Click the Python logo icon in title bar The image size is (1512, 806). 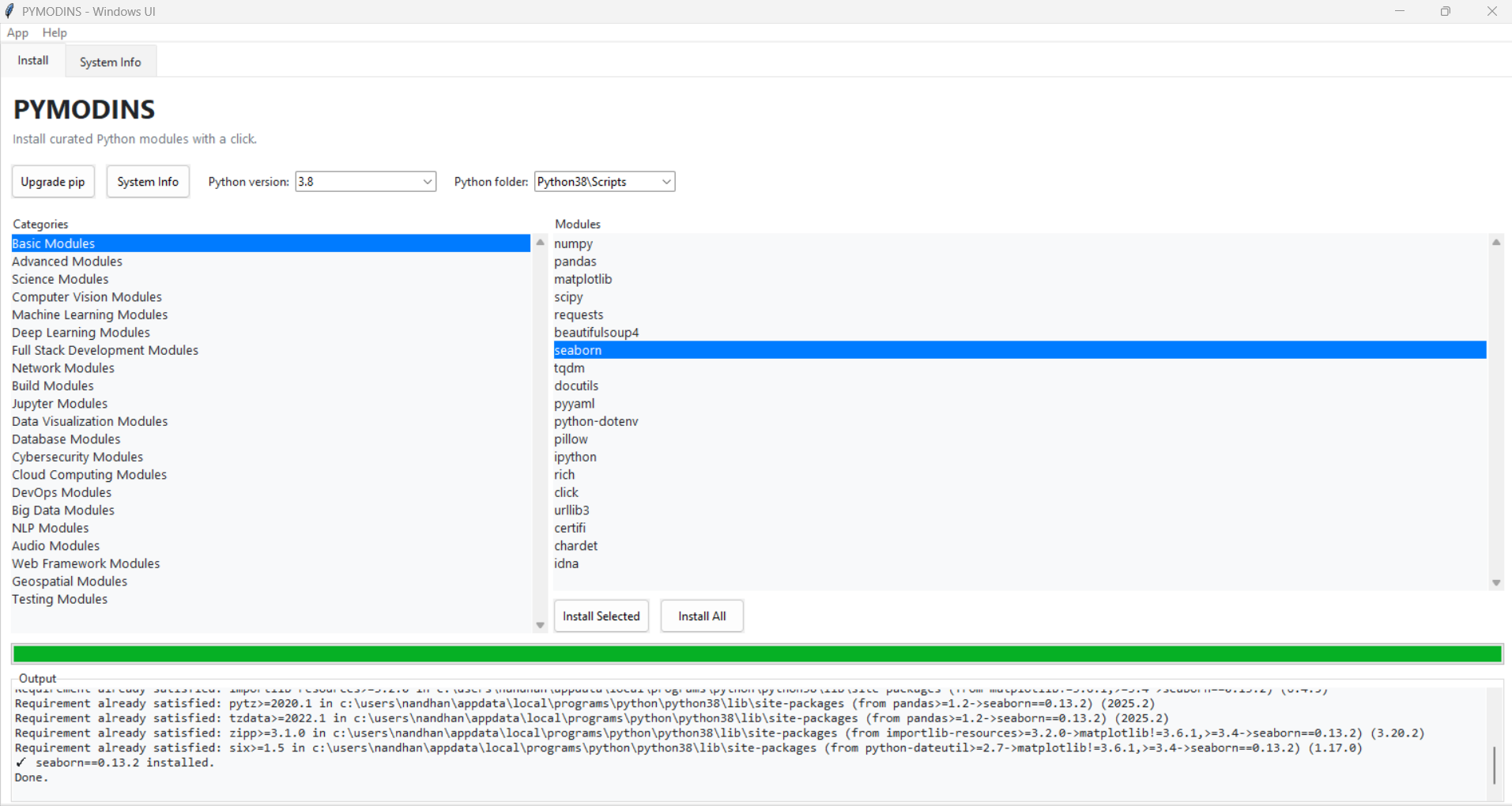click(x=9, y=11)
